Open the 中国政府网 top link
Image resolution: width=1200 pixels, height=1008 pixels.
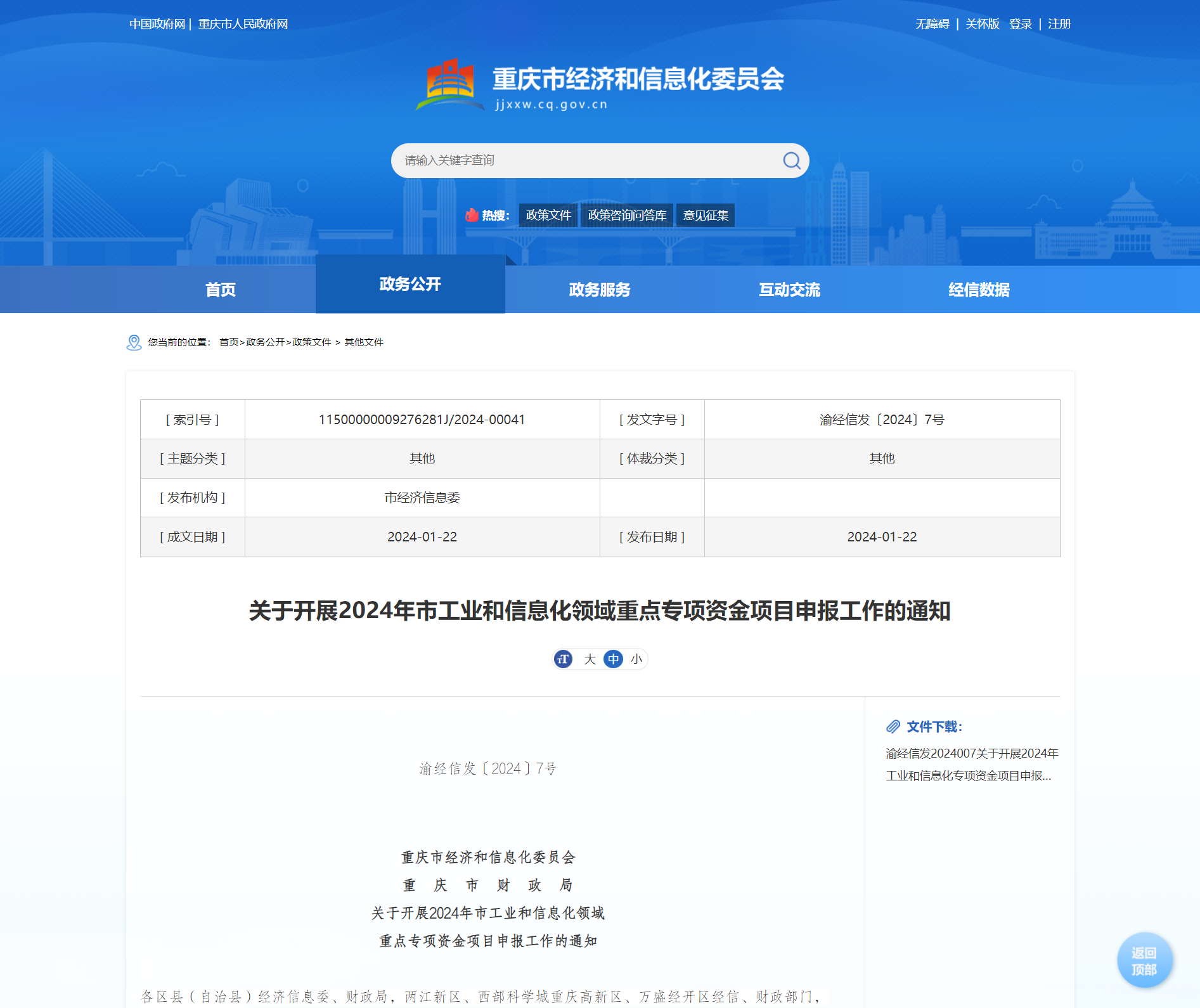tap(157, 24)
